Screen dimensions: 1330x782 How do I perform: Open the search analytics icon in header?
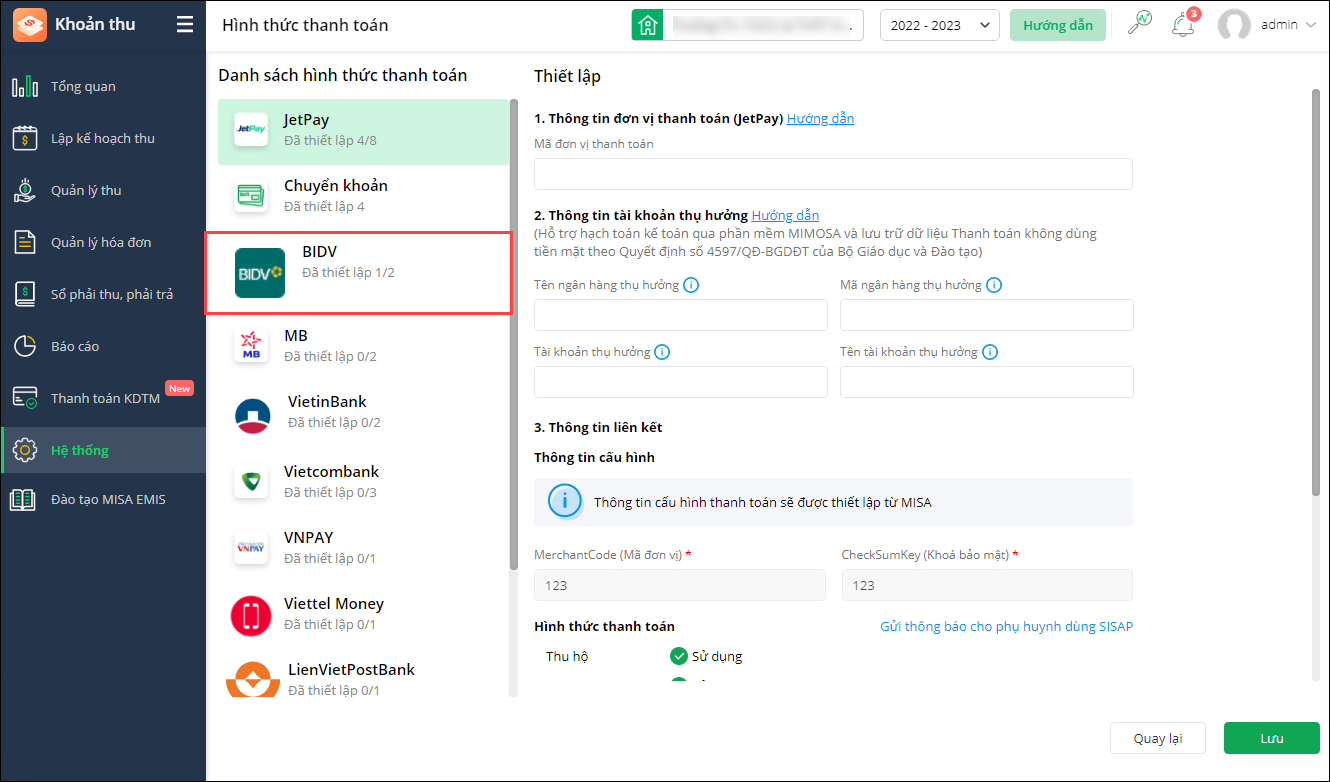[x=1139, y=24]
